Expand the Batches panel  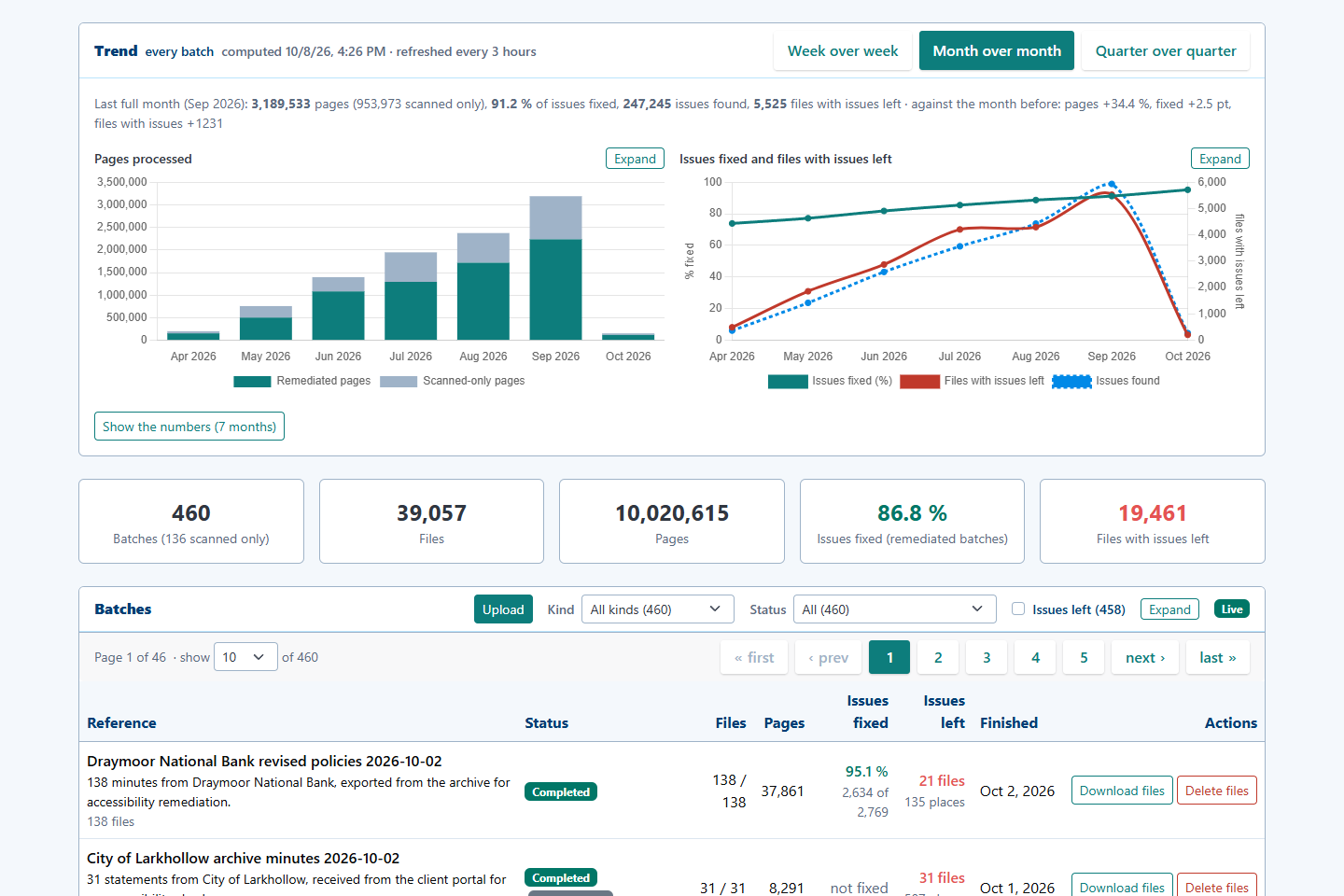[1169, 609]
